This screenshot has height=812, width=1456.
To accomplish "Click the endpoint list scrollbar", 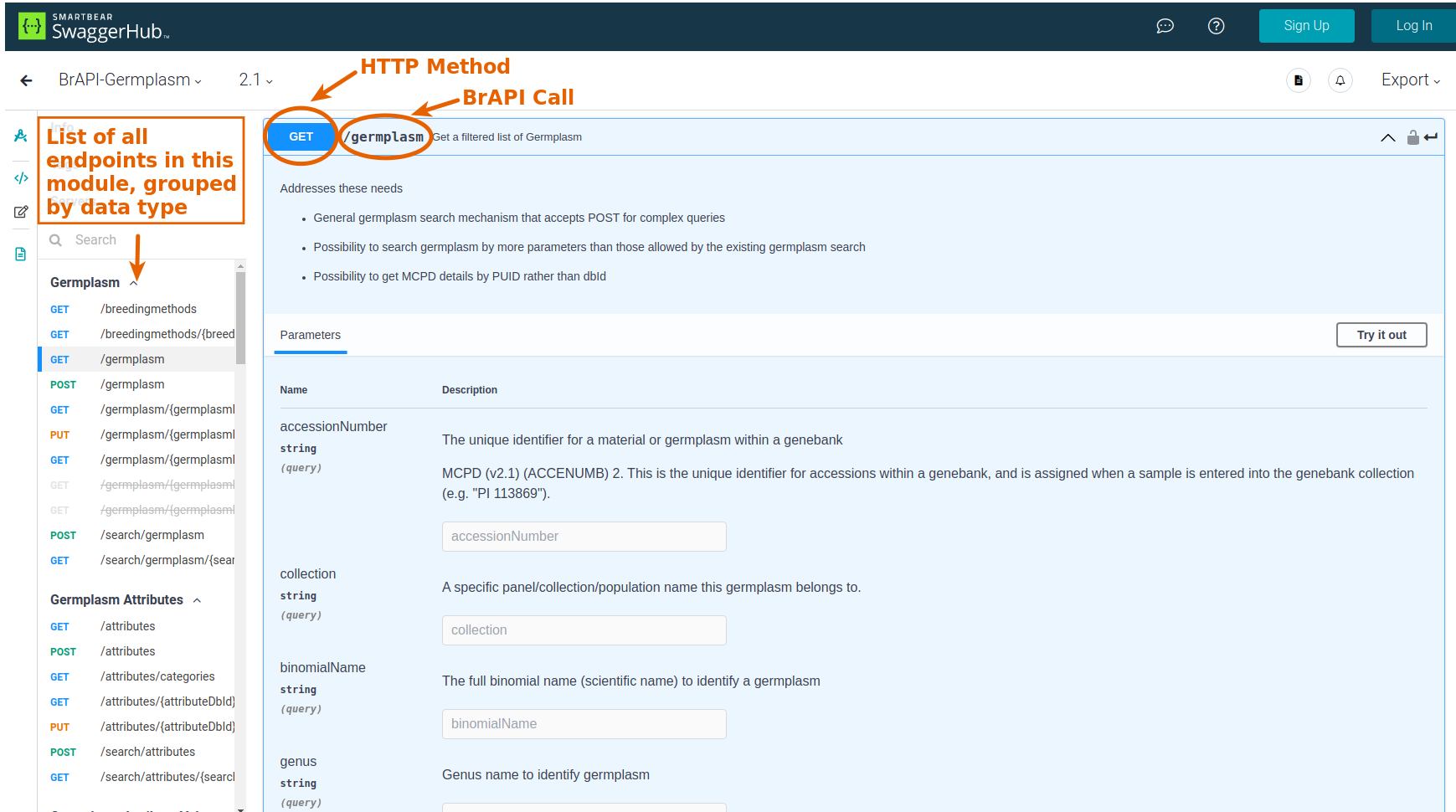I will click(240, 318).
